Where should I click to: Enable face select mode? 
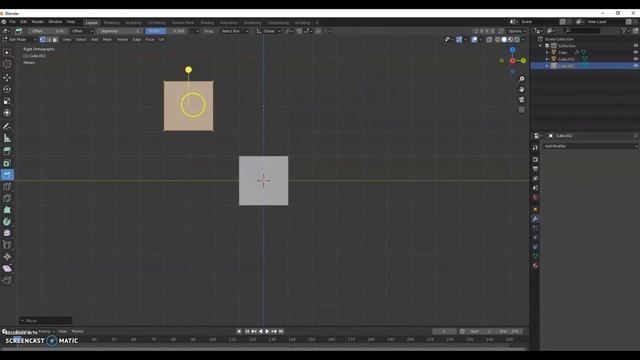pos(55,40)
